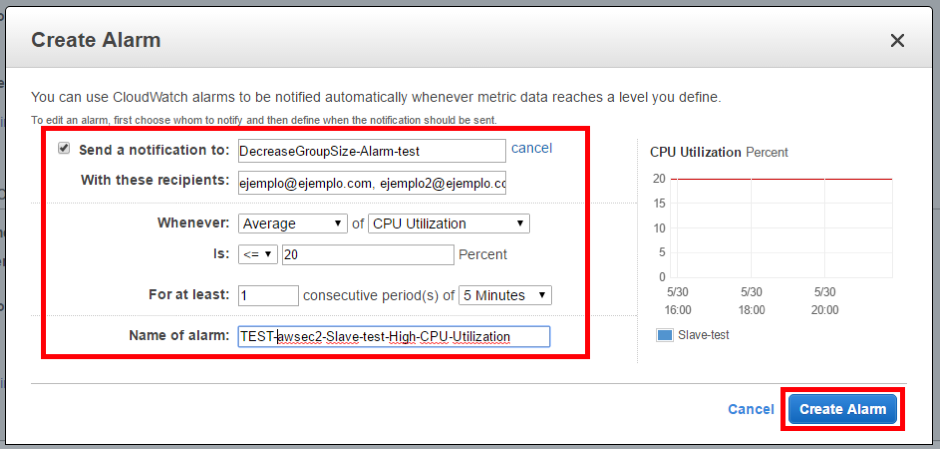Click the consecutive periods count field
This screenshot has width=940, height=449.
267,295
